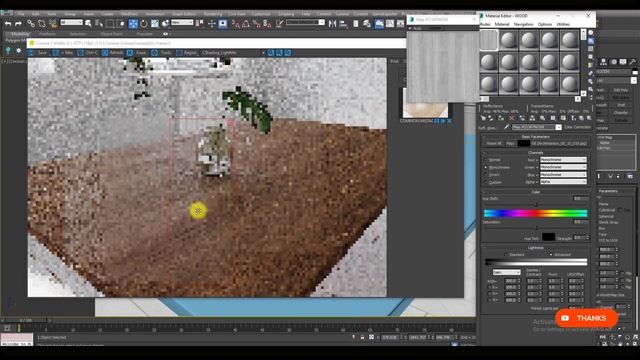Open the black Hue Tint color swatch
Image resolution: width=640 pixels, height=360 pixels.
point(548,237)
